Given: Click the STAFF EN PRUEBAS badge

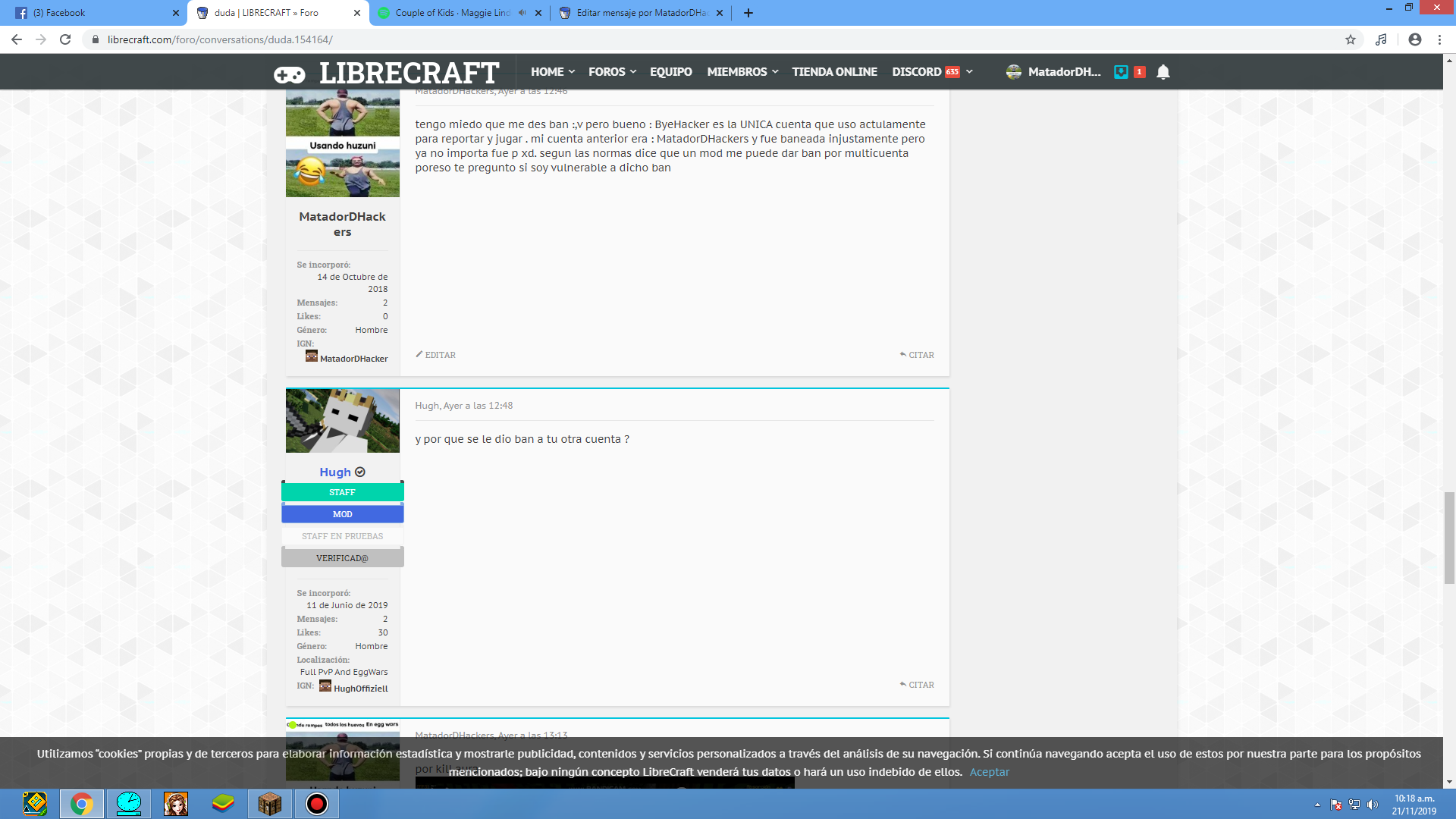Looking at the screenshot, I should point(342,536).
